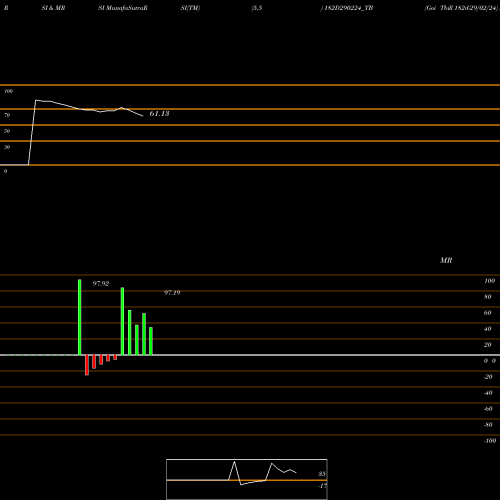Click the 80 label on MR axis
The image size is (500, 500).
488,297
